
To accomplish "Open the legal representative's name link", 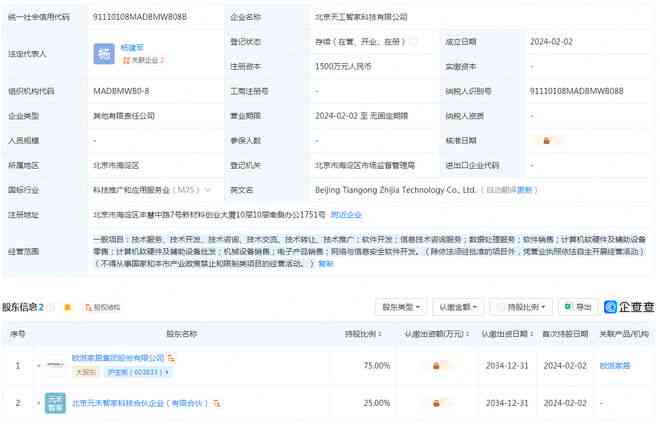I will tap(132, 48).
